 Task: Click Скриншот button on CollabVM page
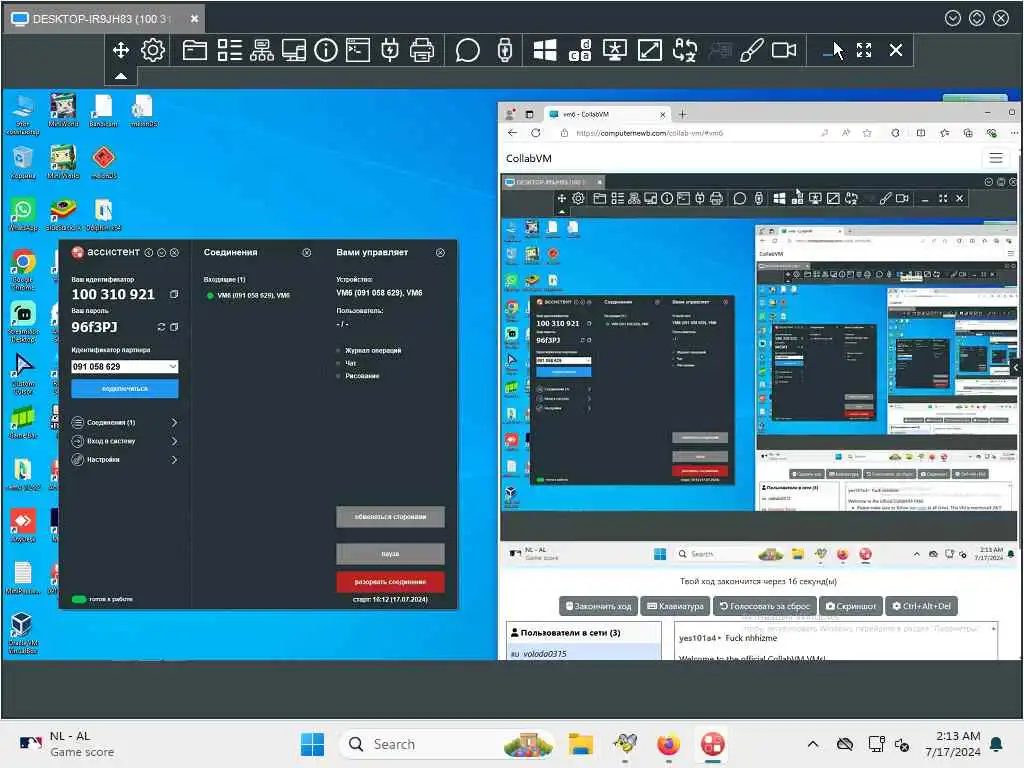[851, 606]
